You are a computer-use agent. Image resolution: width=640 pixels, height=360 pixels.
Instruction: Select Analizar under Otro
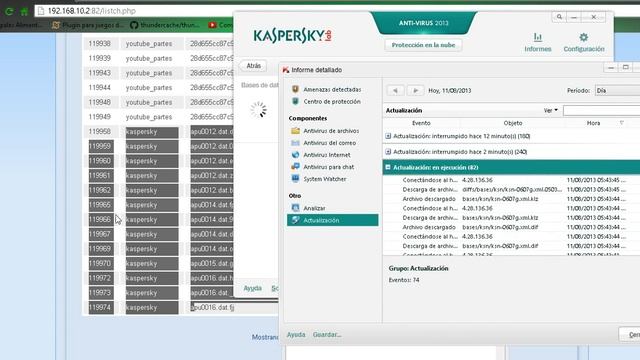click(x=314, y=208)
